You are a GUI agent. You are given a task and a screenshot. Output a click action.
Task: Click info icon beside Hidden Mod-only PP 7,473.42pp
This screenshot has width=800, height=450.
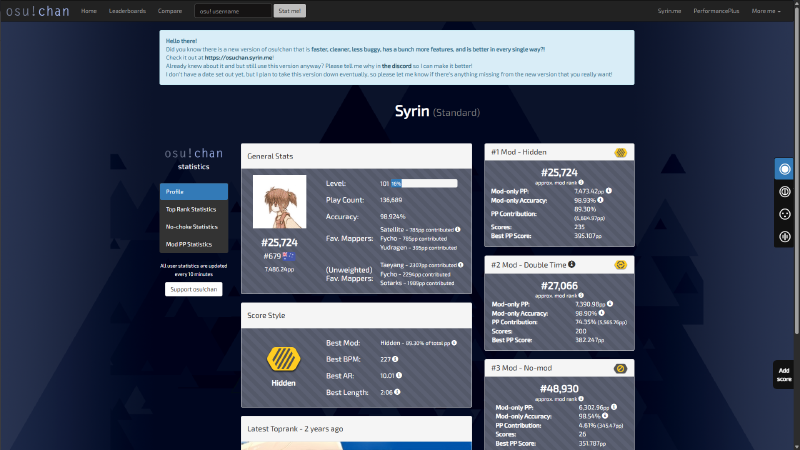[x=609, y=191]
